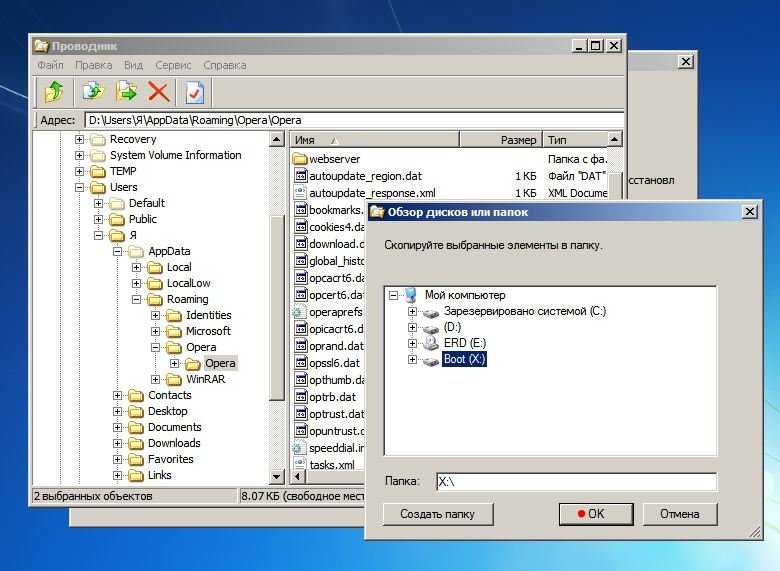Close the Обзор дисков или папок dialog

749,212
